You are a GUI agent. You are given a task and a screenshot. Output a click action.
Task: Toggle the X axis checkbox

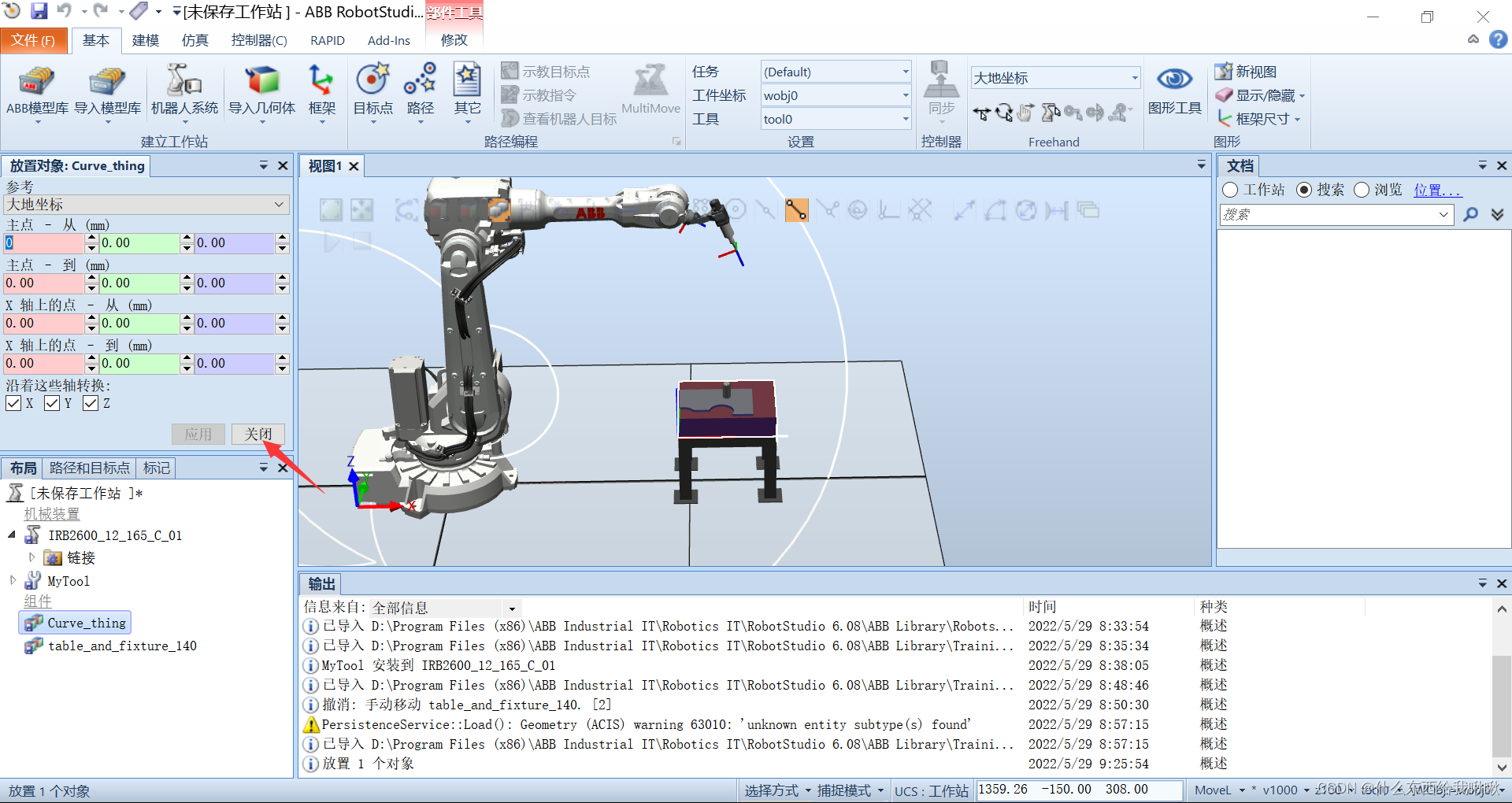[x=13, y=403]
